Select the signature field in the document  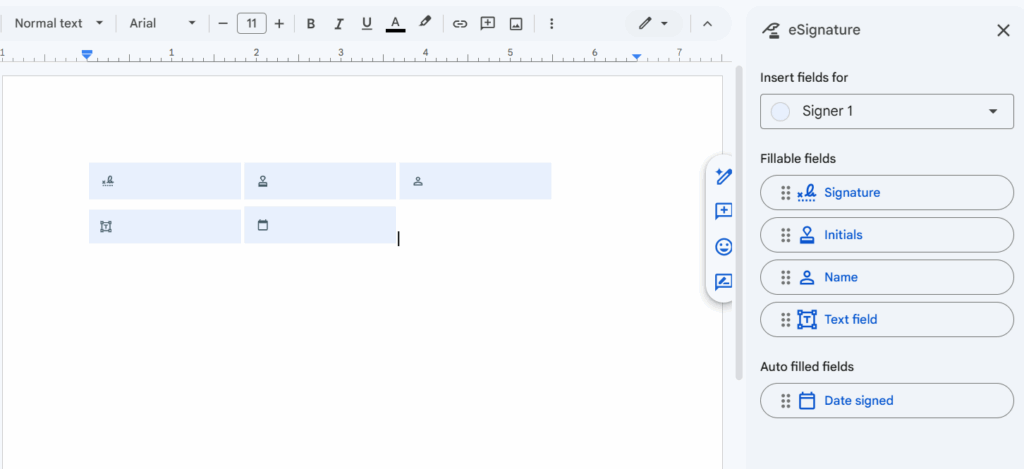click(165, 181)
